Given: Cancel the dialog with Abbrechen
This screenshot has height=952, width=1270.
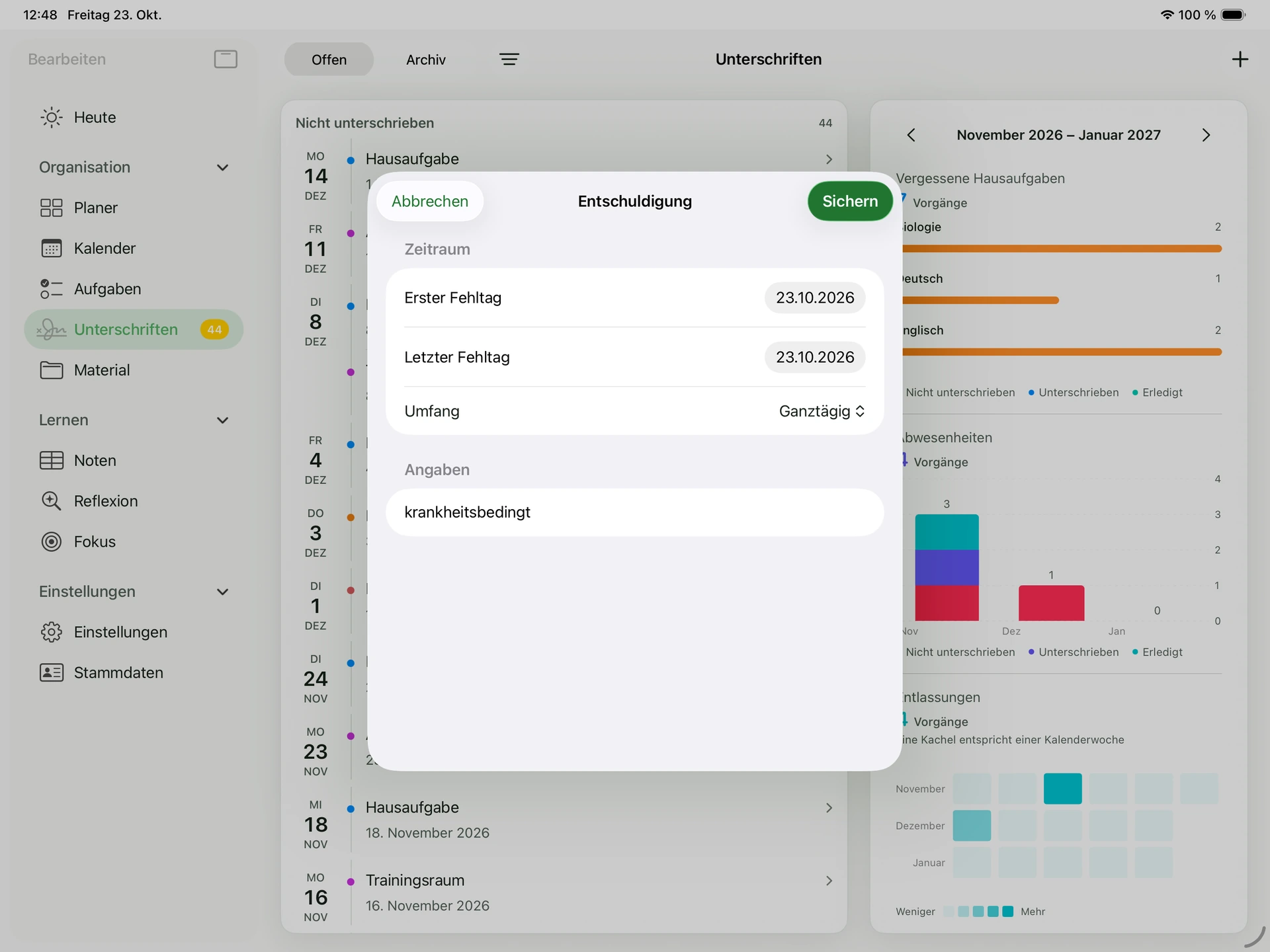Looking at the screenshot, I should (430, 201).
